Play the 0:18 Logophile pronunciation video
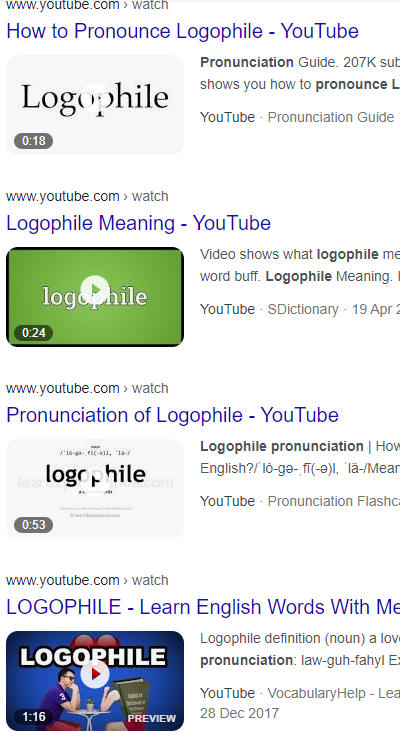The height and width of the screenshot is (733, 400). [x=95, y=105]
